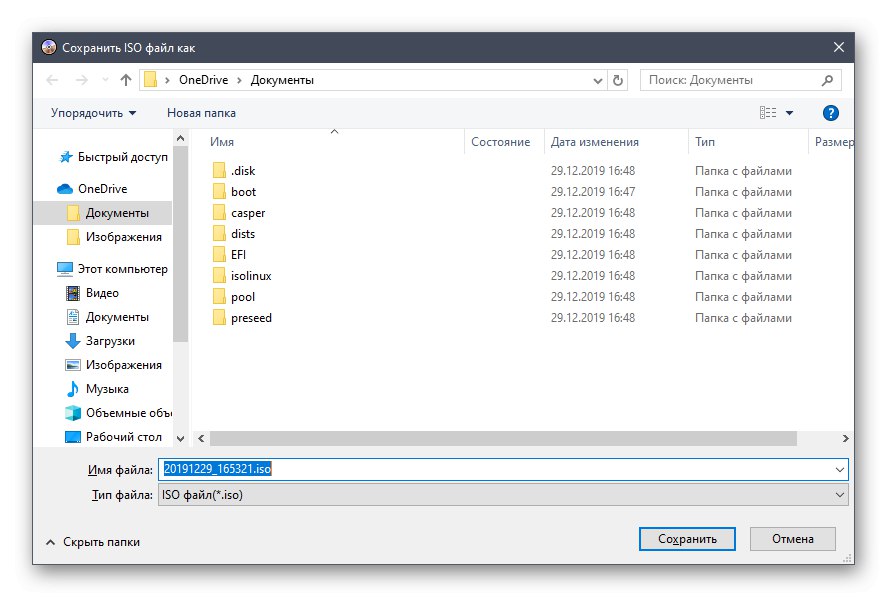Expand address bar history dropdown

click(597, 80)
